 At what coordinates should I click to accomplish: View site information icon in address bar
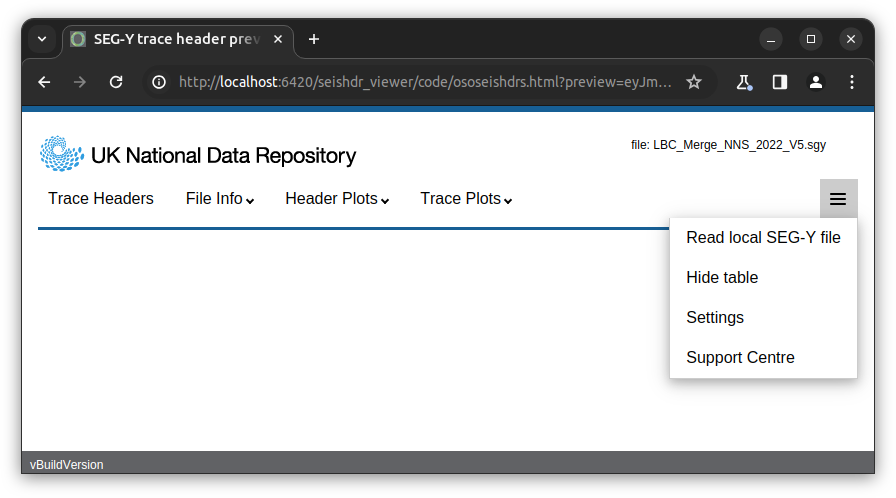click(159, 82)
